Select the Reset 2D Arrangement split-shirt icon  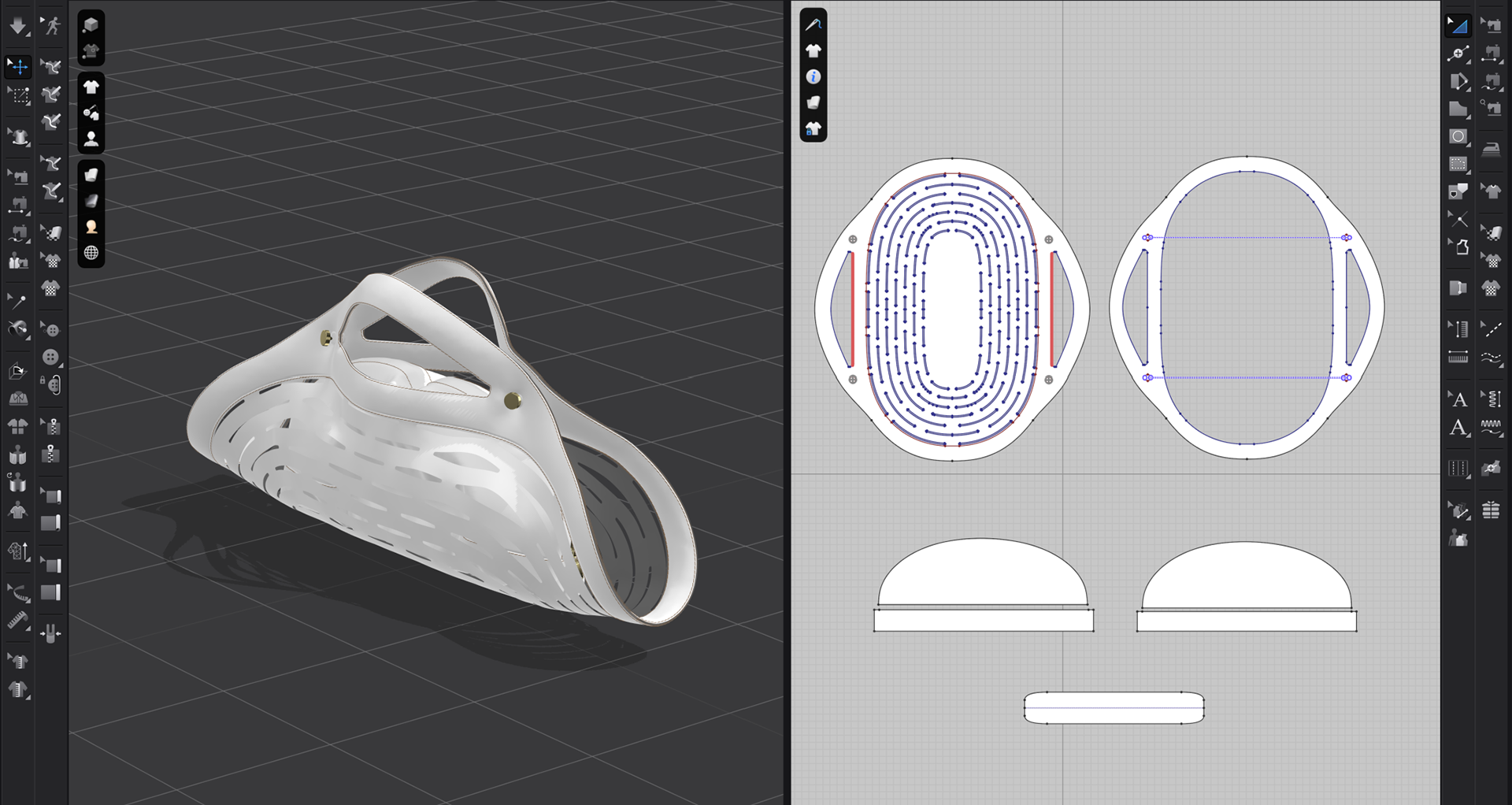(17, 426)
